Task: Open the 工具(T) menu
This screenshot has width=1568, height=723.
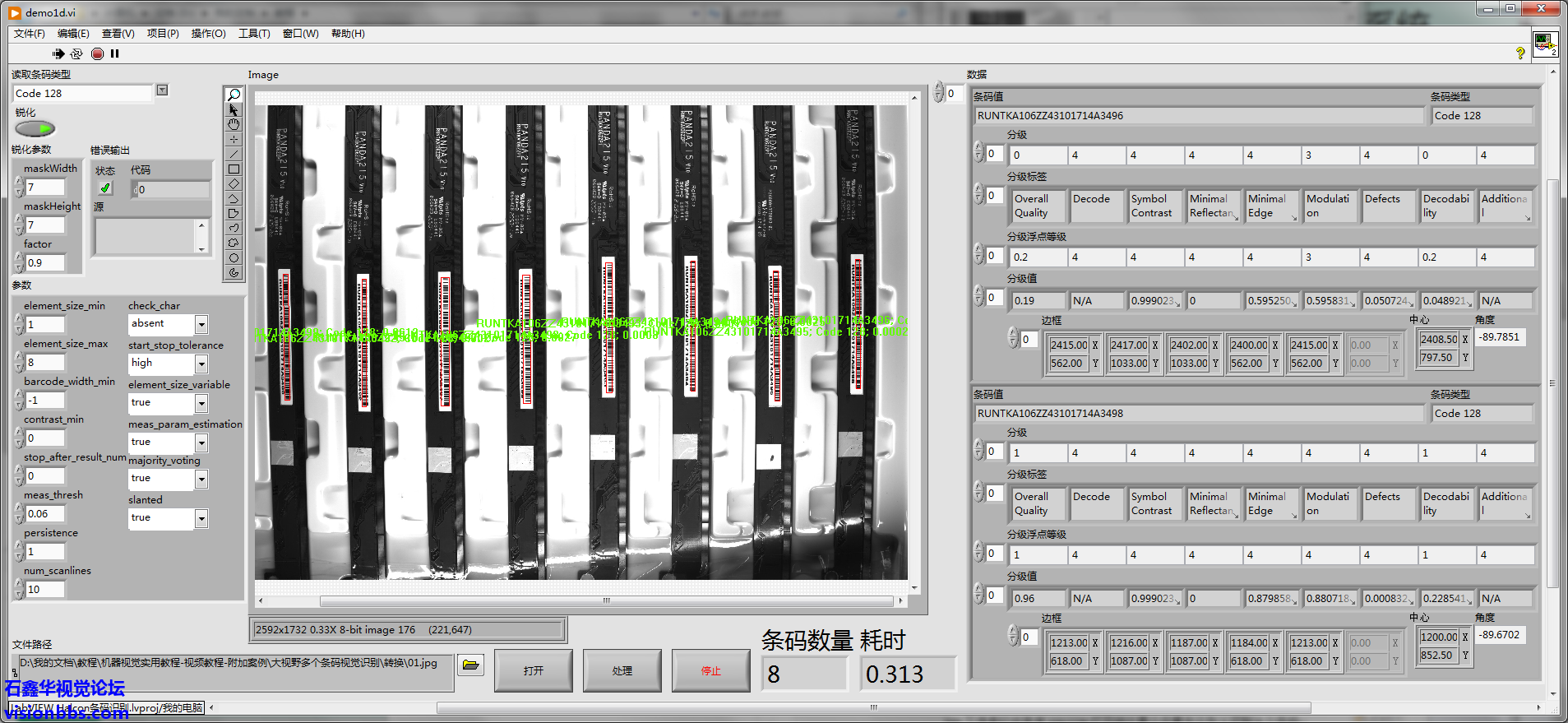Action: point(254,34)
